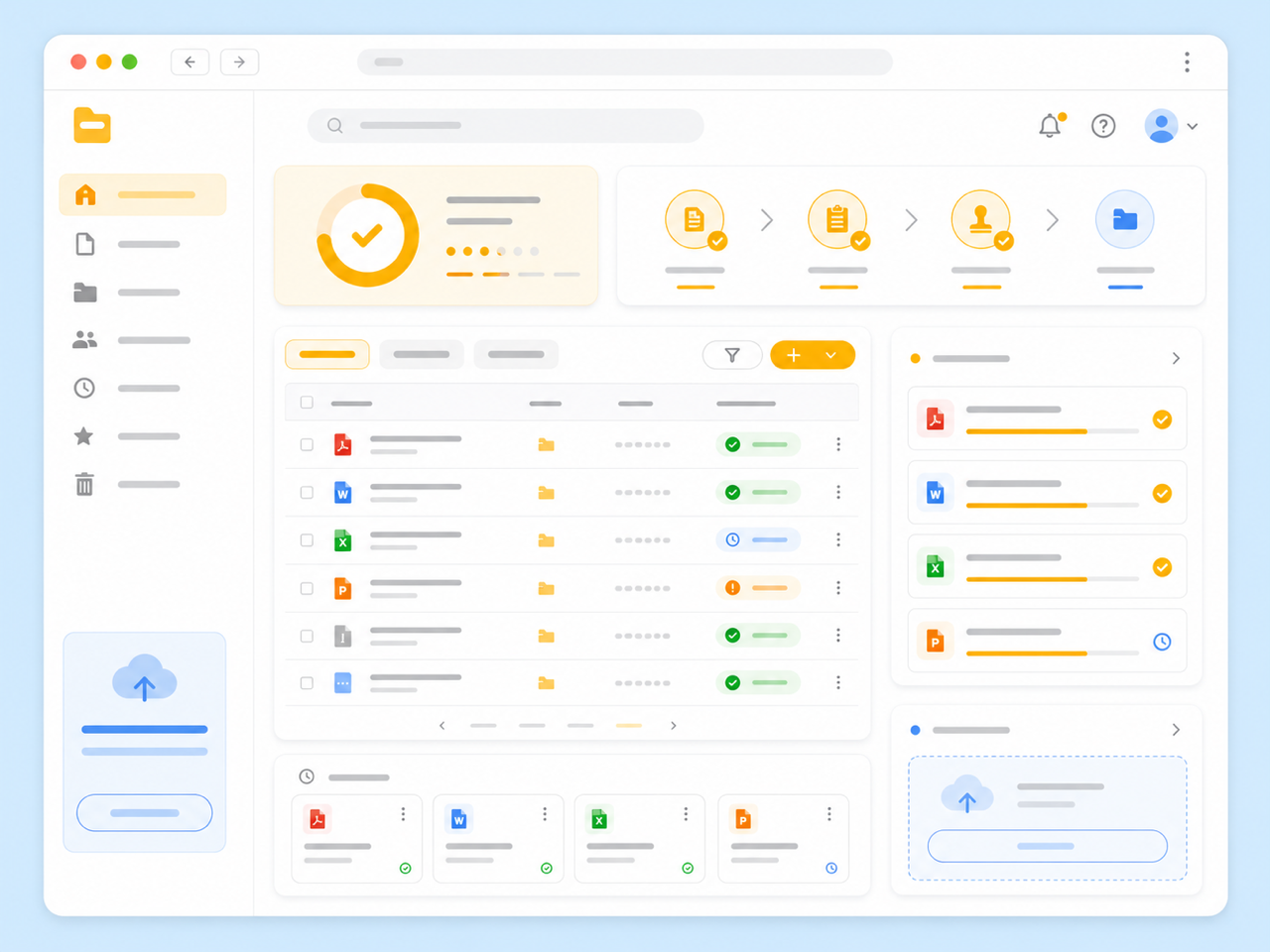Image resolution: width=1270 pixels, height=952 pixels.
Task: Open the Home item in the sidebar
Action: pyautogui.click(x=143, y=194)
